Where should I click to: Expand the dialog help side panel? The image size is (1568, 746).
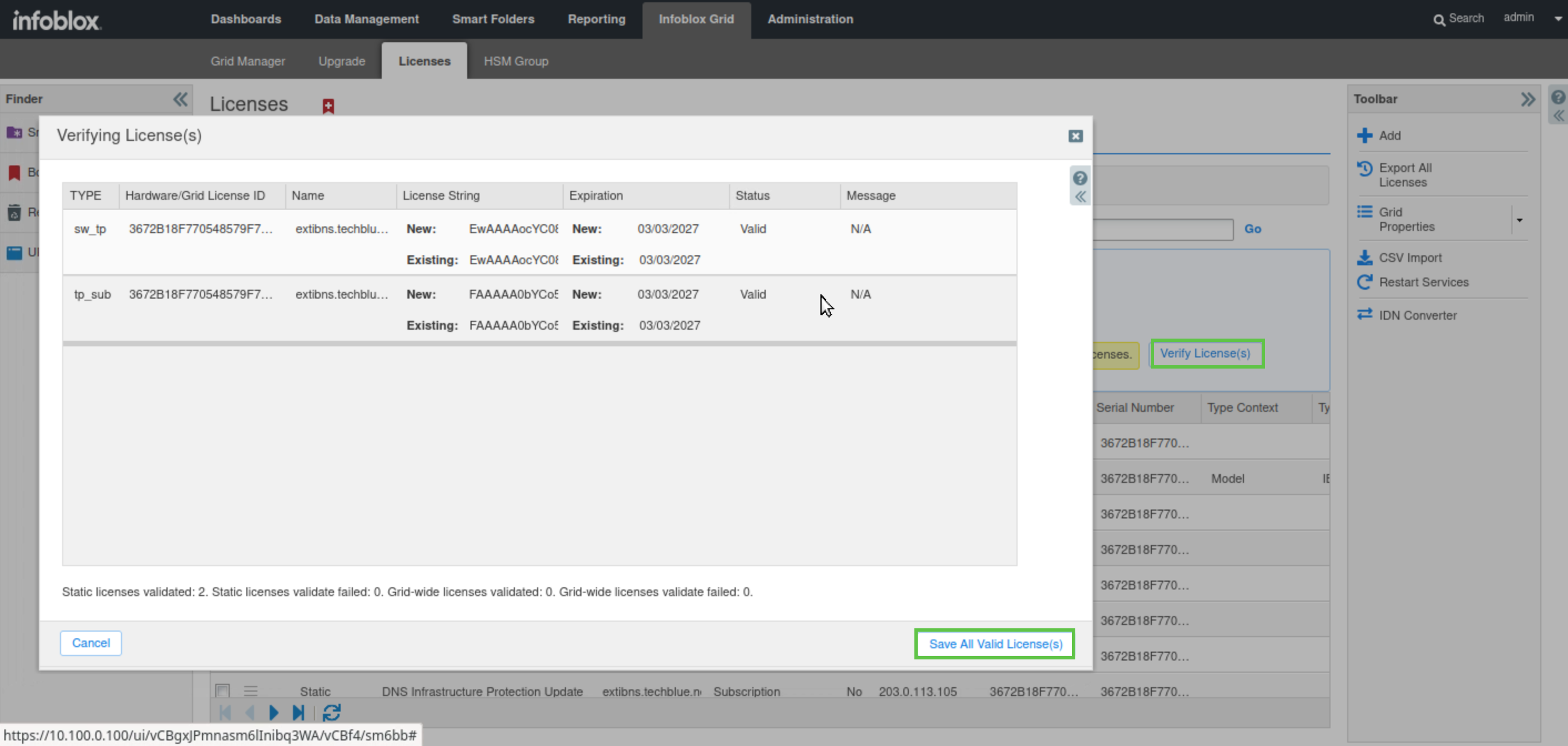(1080, 196)
